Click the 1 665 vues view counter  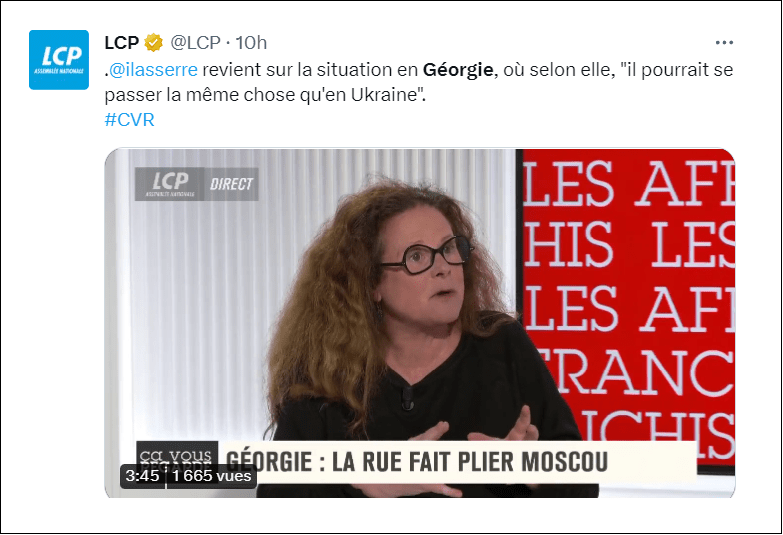tap(212, 476)
